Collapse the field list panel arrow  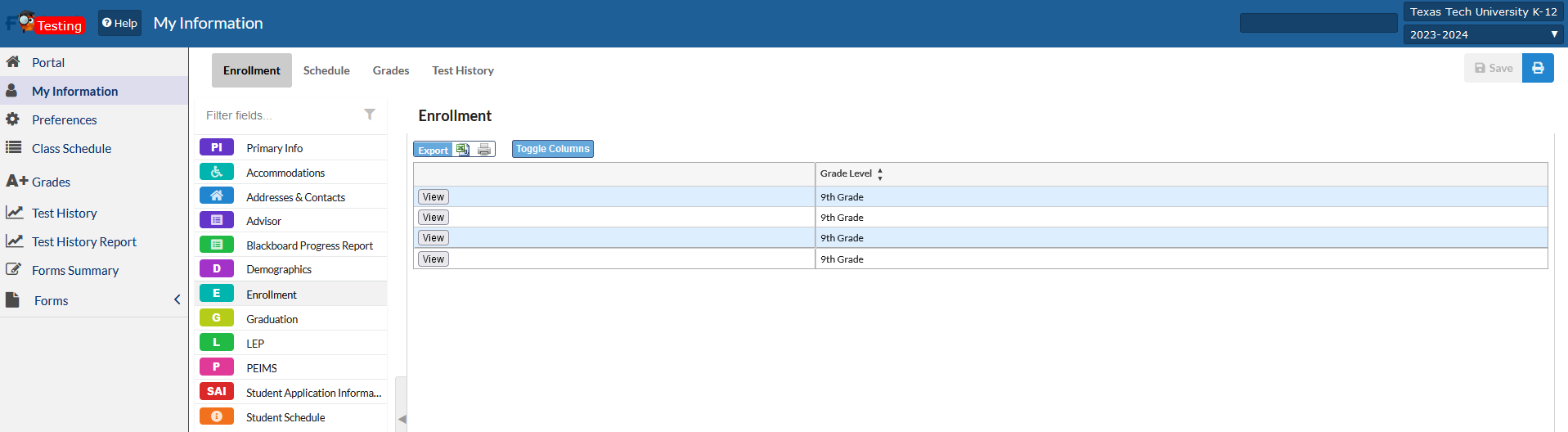[x=402, y=419]
